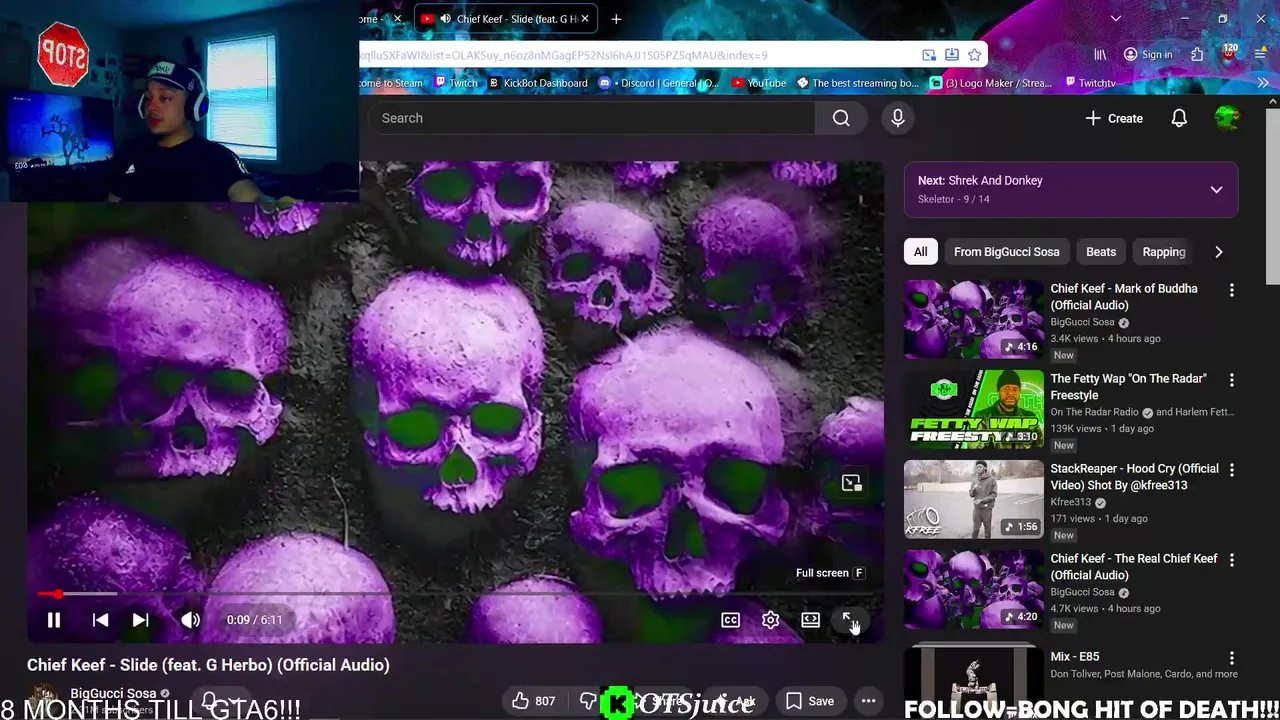1280x720 pixels.
Task: Open the green account avatar menu
Action: point(1227,118)
